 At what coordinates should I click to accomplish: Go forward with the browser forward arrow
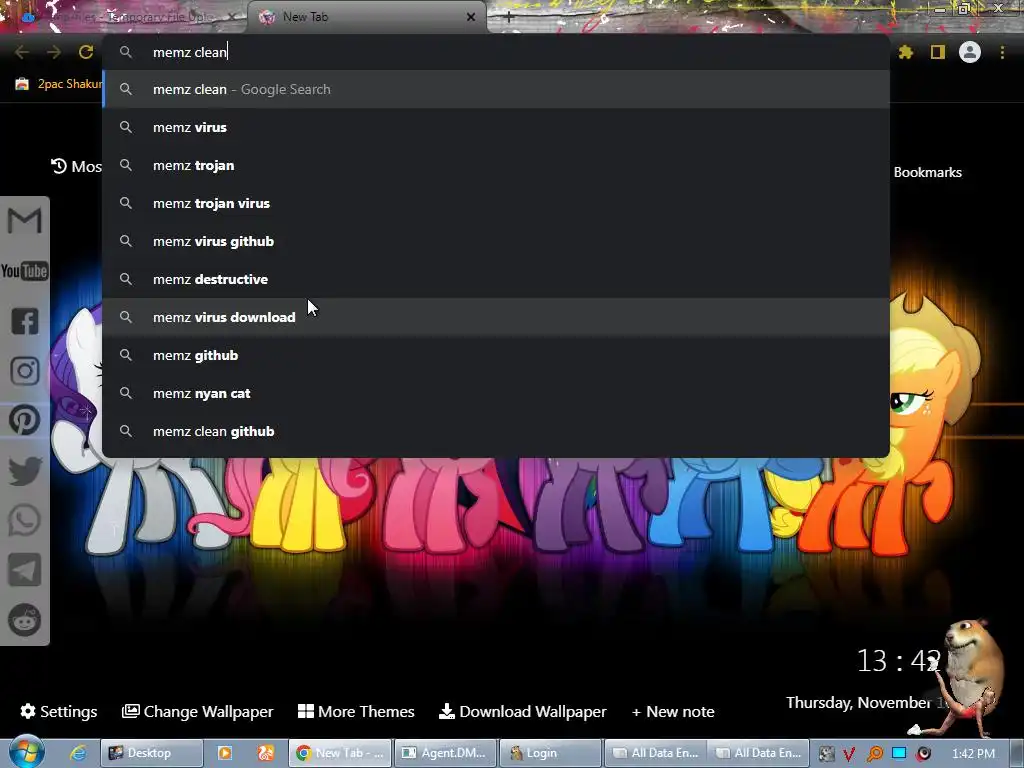(x=54, y=52)
